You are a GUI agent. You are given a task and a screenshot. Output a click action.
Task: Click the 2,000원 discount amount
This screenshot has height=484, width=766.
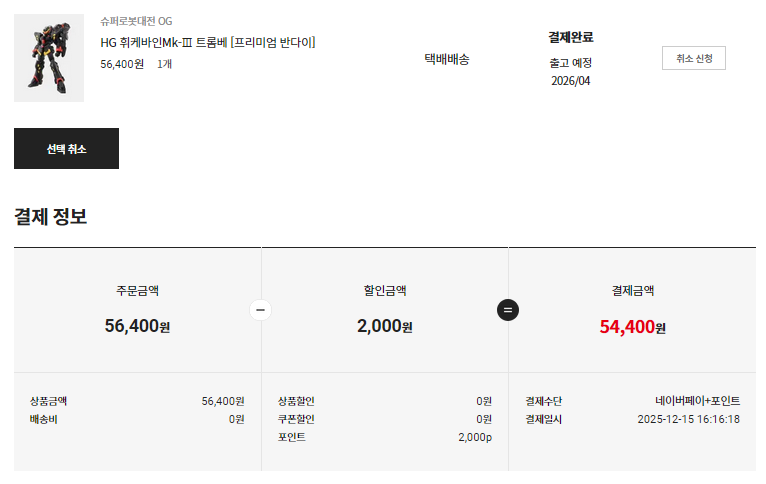[385, 326]
